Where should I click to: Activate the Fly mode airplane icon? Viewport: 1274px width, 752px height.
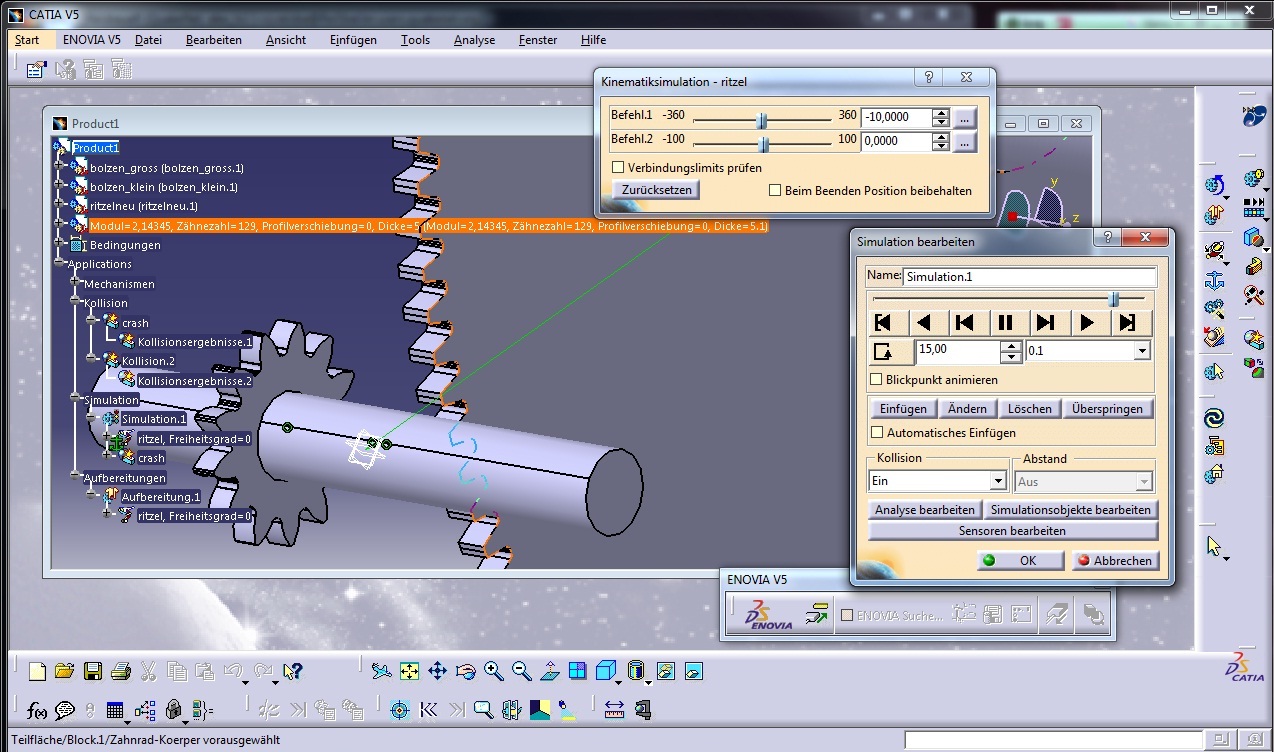tap(381, 671)
